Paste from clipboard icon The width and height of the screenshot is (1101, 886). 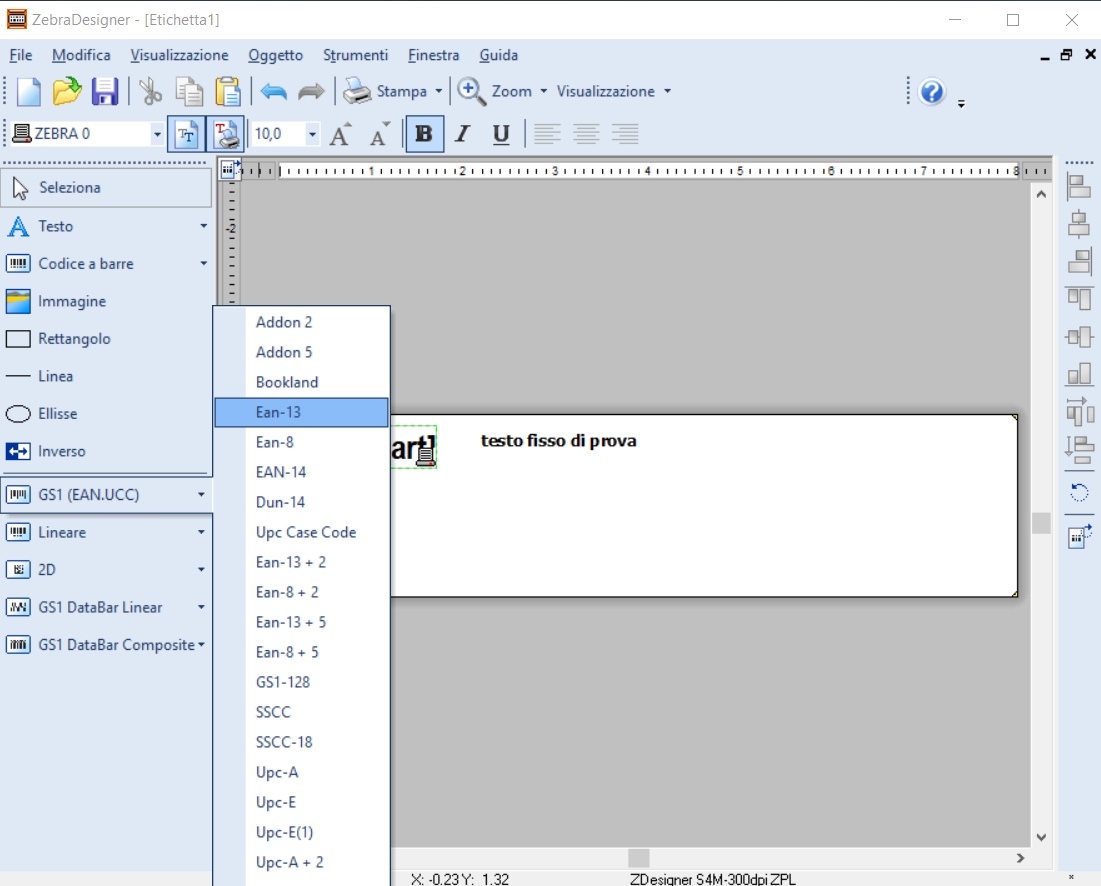pos(228,92)
